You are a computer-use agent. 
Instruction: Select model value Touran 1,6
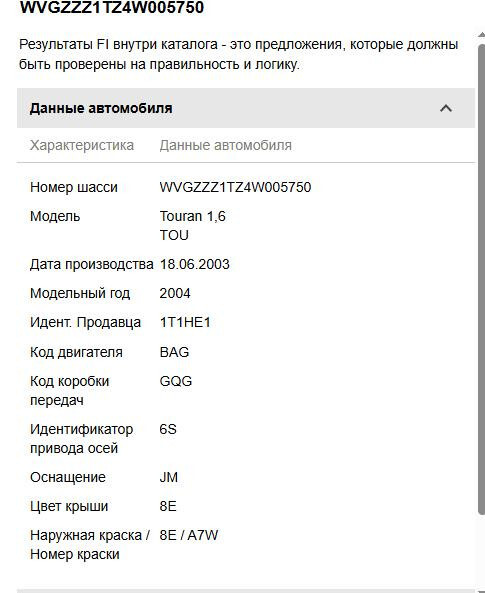193,216
